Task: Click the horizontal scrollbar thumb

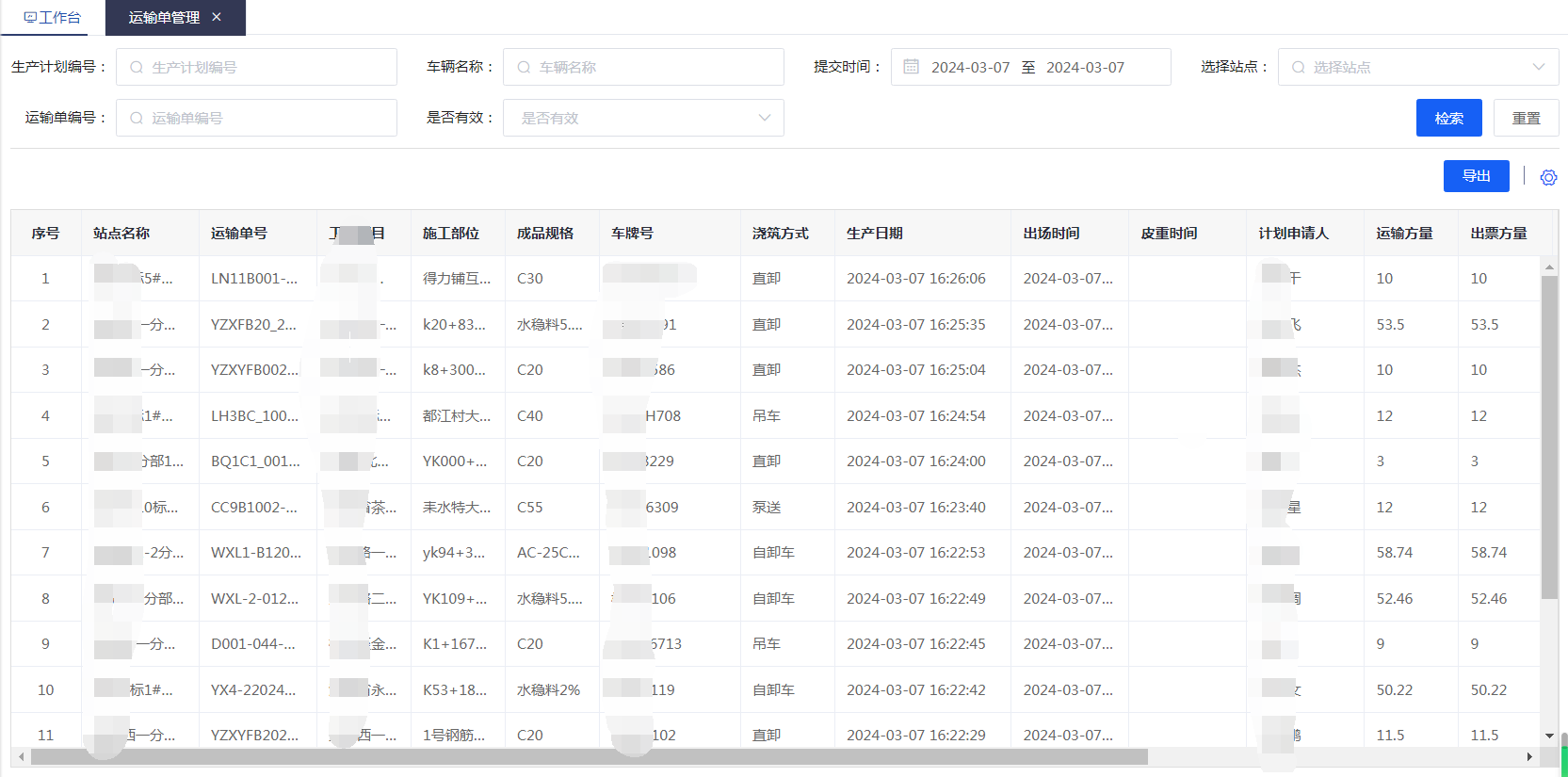Action: pyautogui.click(x=589, y=756)
